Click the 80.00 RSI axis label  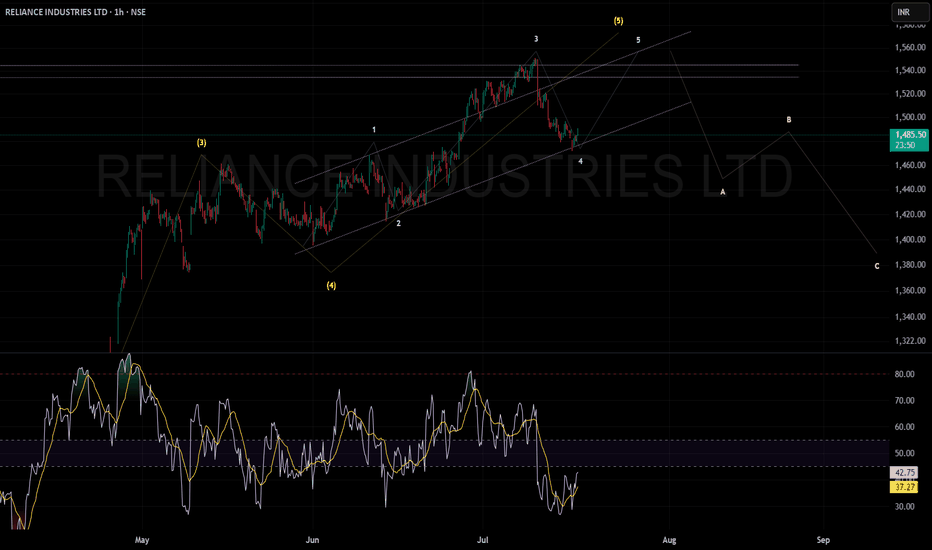tap(904, 374)
